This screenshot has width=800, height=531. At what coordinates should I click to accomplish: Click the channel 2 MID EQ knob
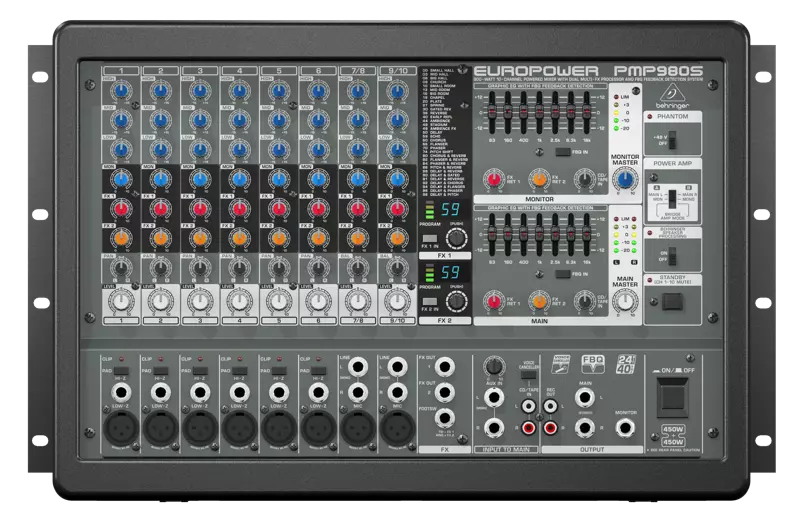pos(160,120)
